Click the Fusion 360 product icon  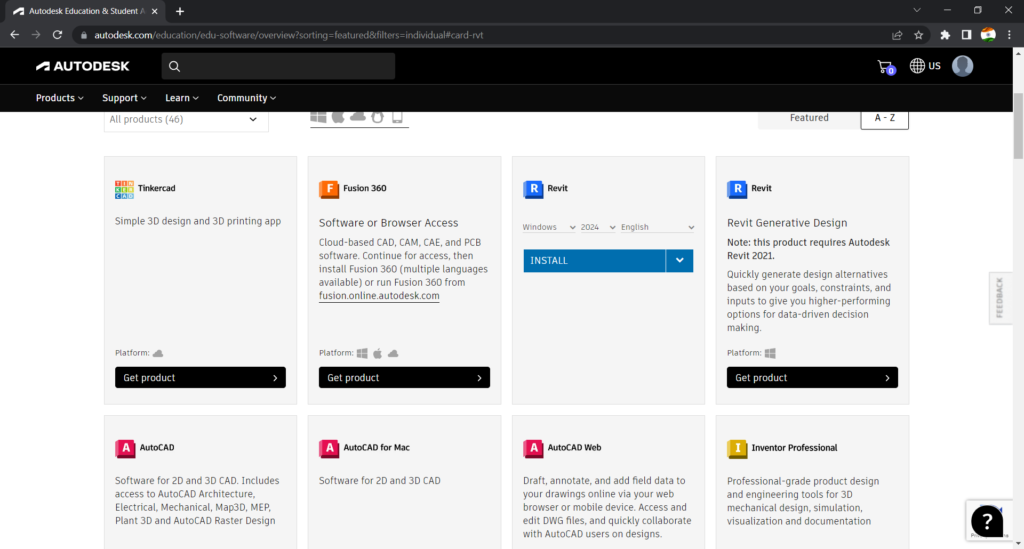tap(328, 189)
